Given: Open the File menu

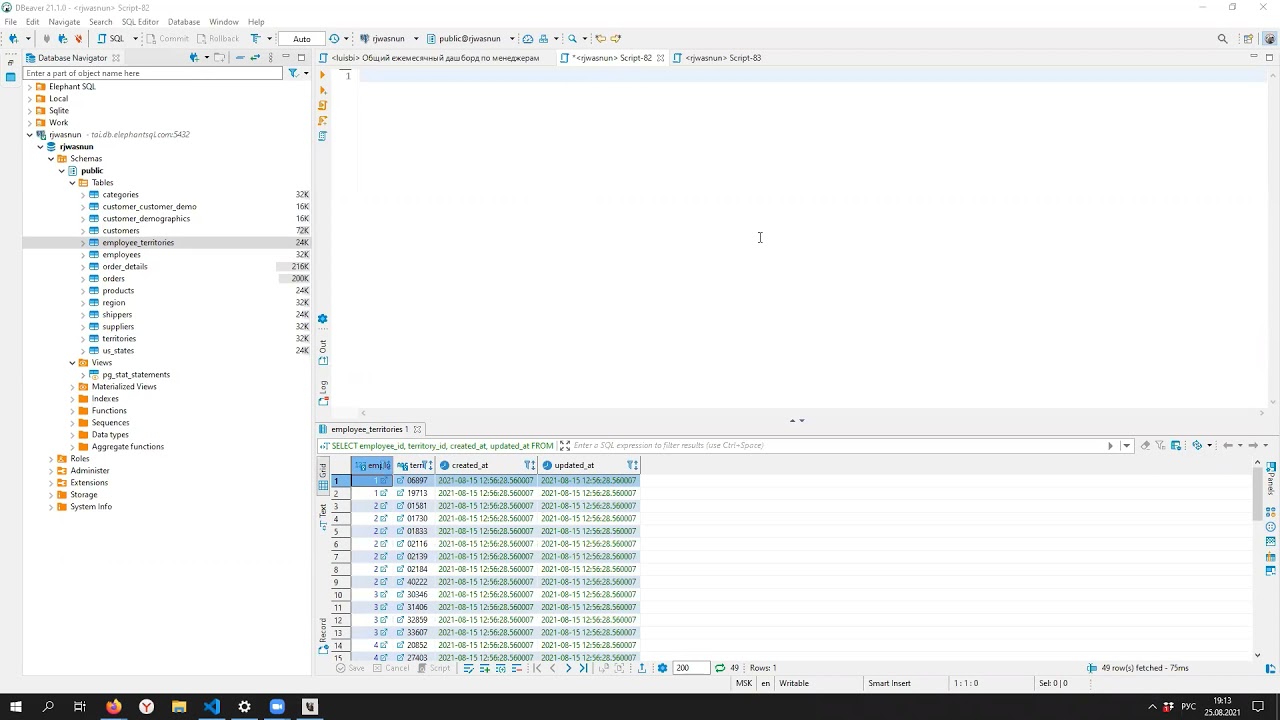Looking at the screenshot, I should (10, 21).
